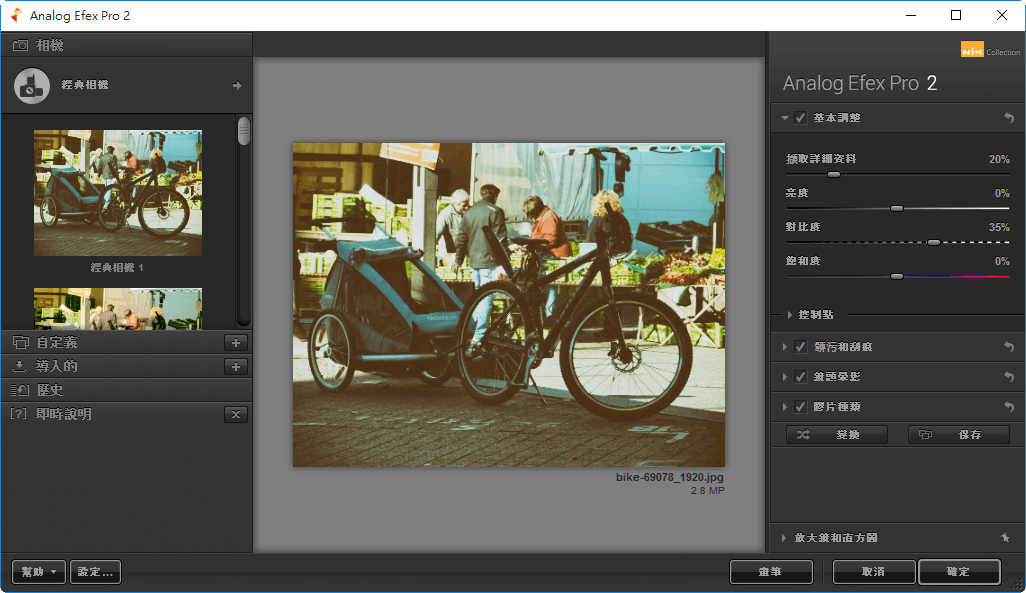
Task: Click the 變換 shuffle button
Action: pyautogui.click(x=835, y=434)
